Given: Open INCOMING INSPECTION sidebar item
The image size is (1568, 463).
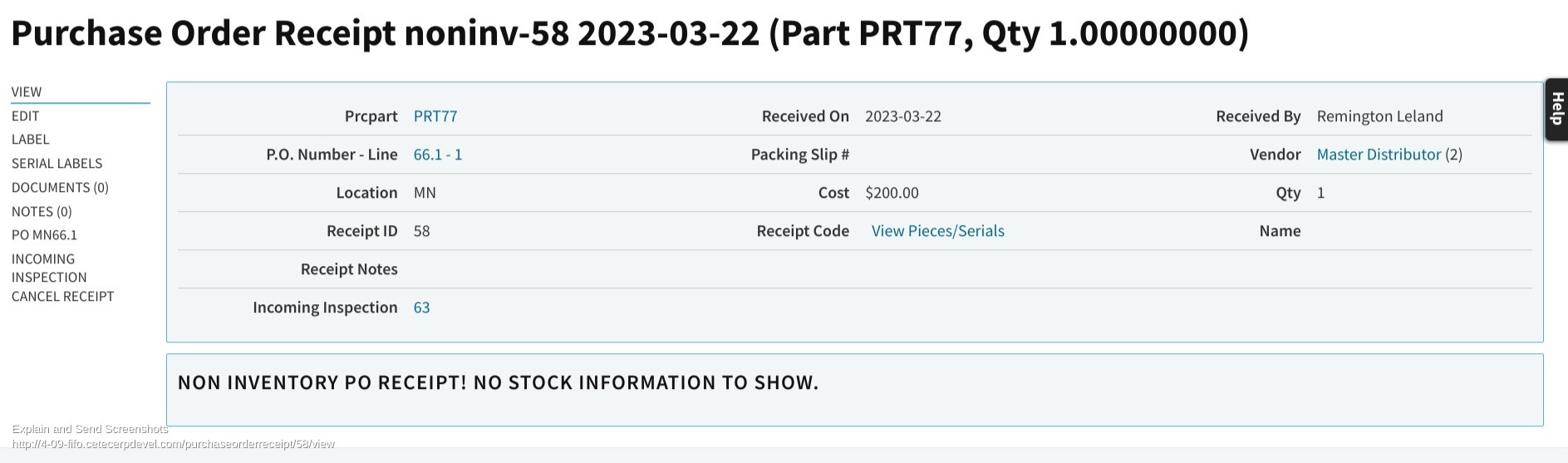Looking at the screenshot, I should [x=49, y=268].
